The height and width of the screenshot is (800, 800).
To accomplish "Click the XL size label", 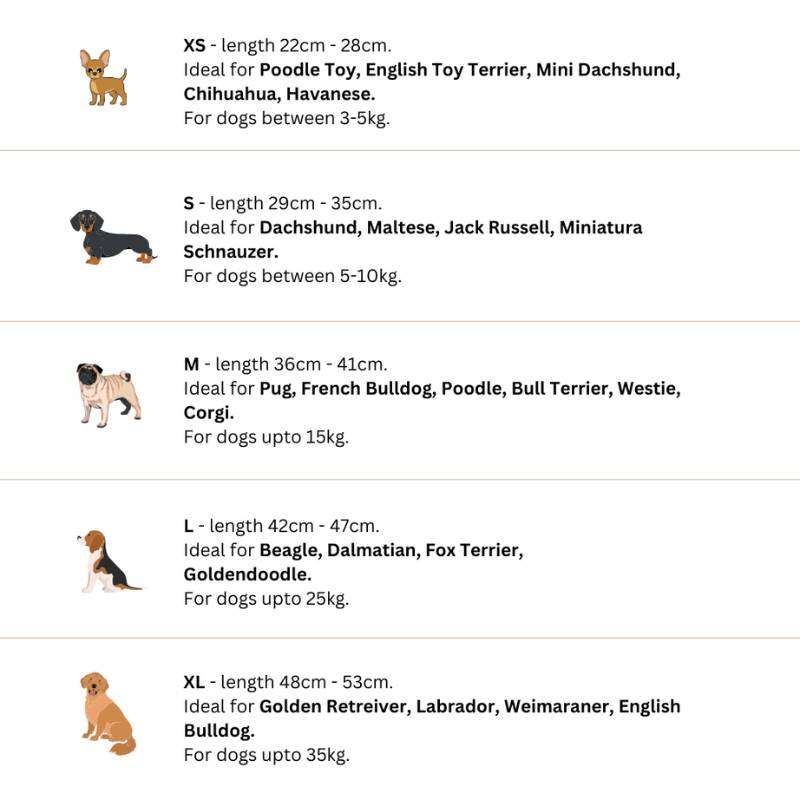I will click(194, 682).
